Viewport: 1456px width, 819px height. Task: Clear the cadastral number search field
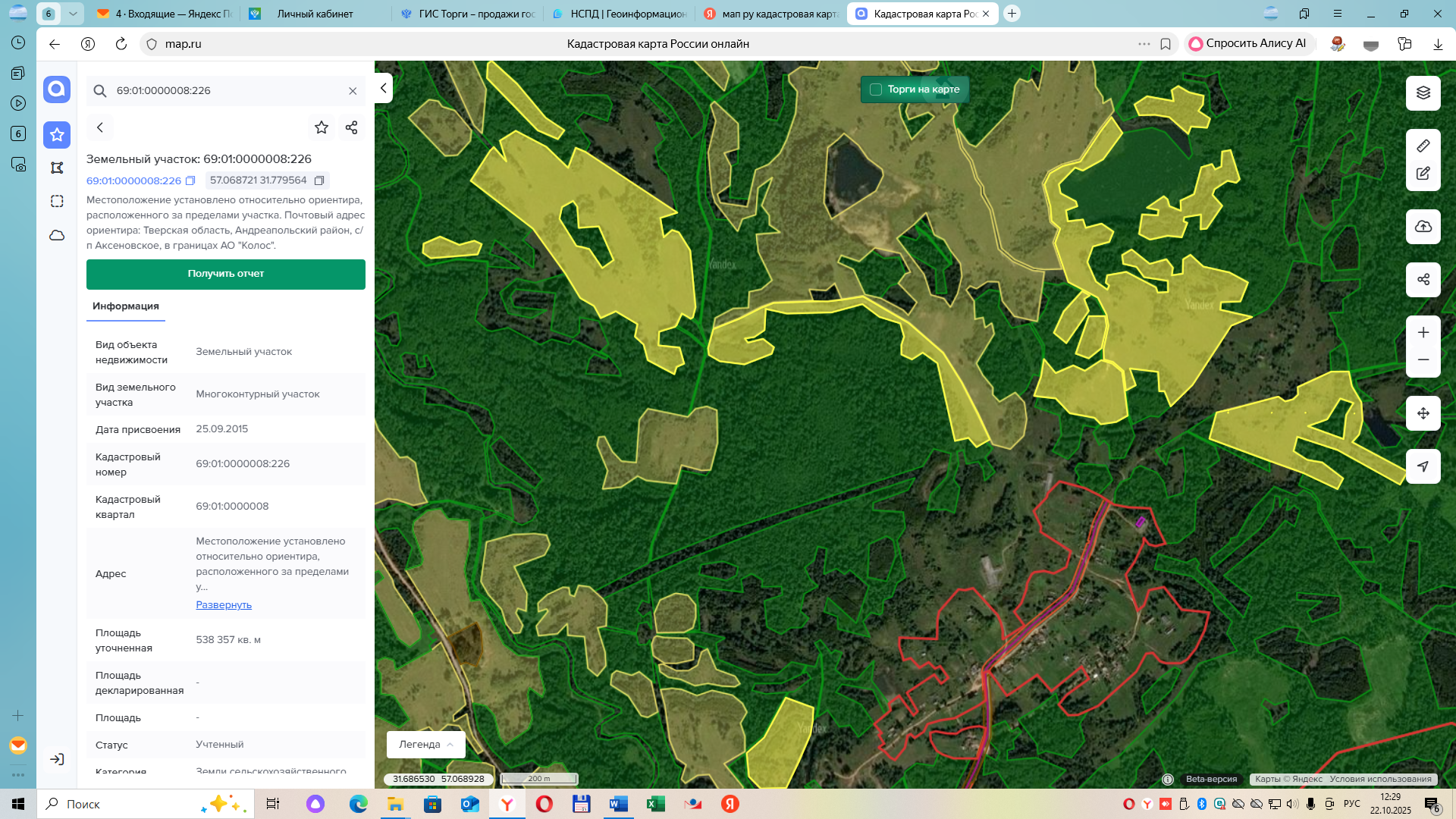pyautogui.click(x=353, y=91)
